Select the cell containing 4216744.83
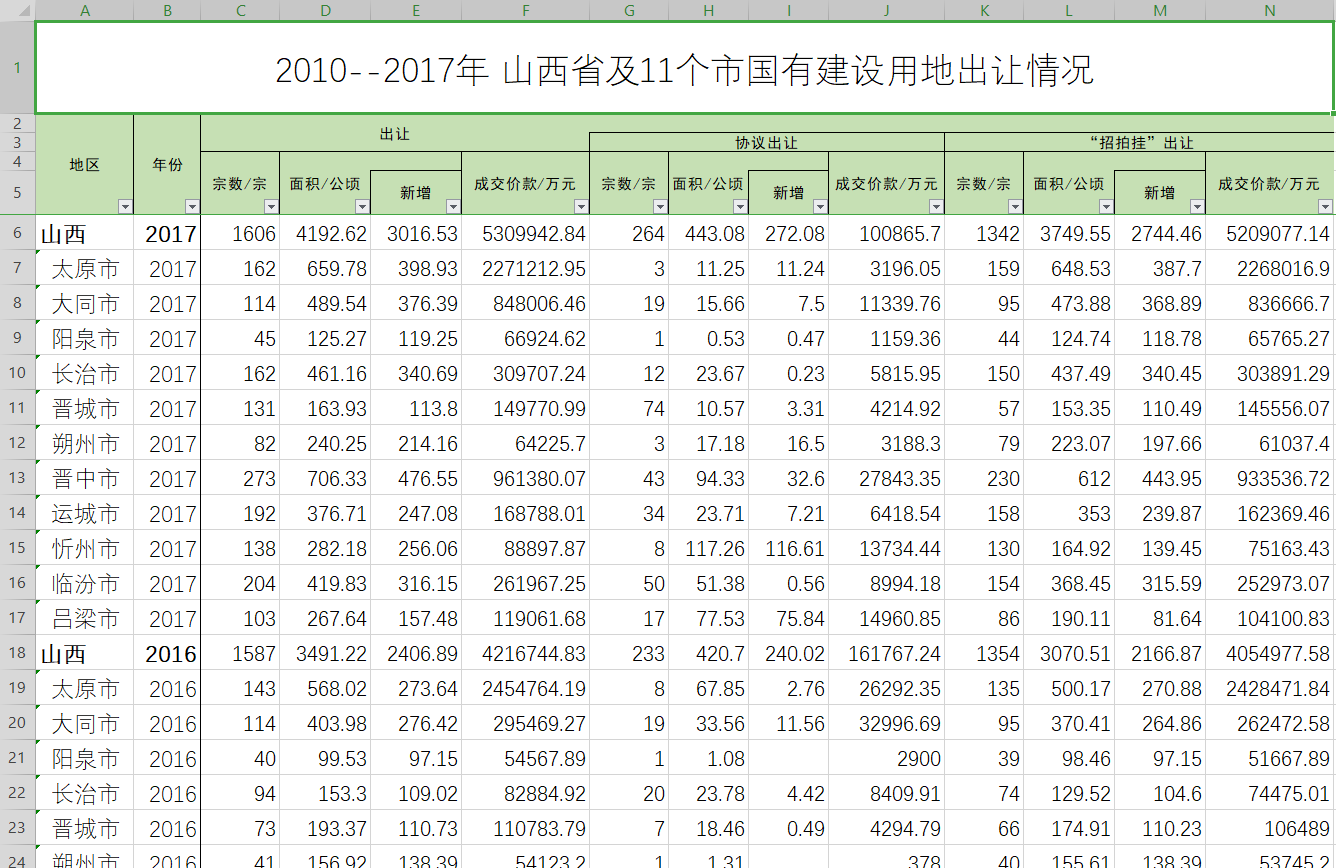1336x868 pixels. click(x=525, y=654)
